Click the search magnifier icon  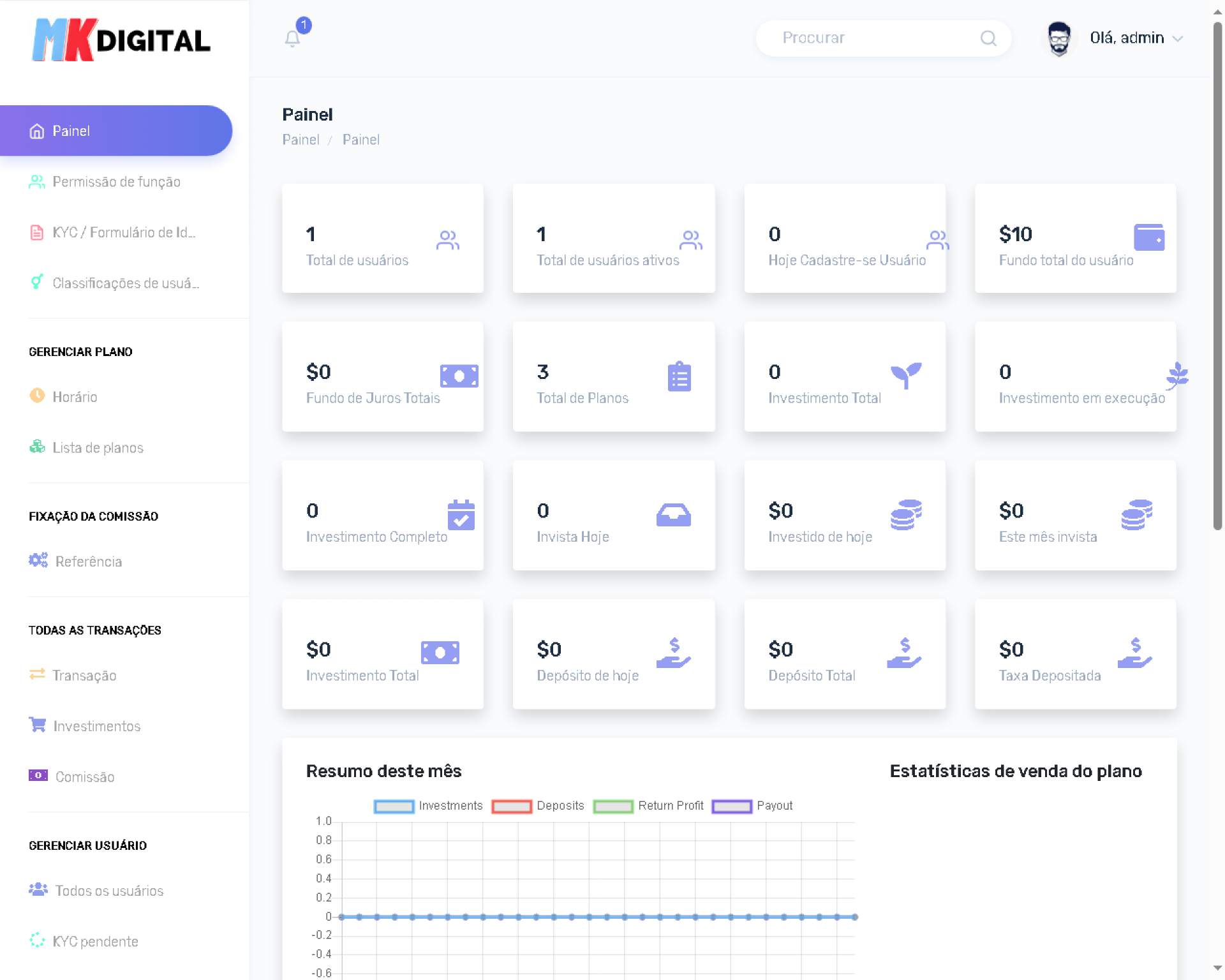(988, 38)
